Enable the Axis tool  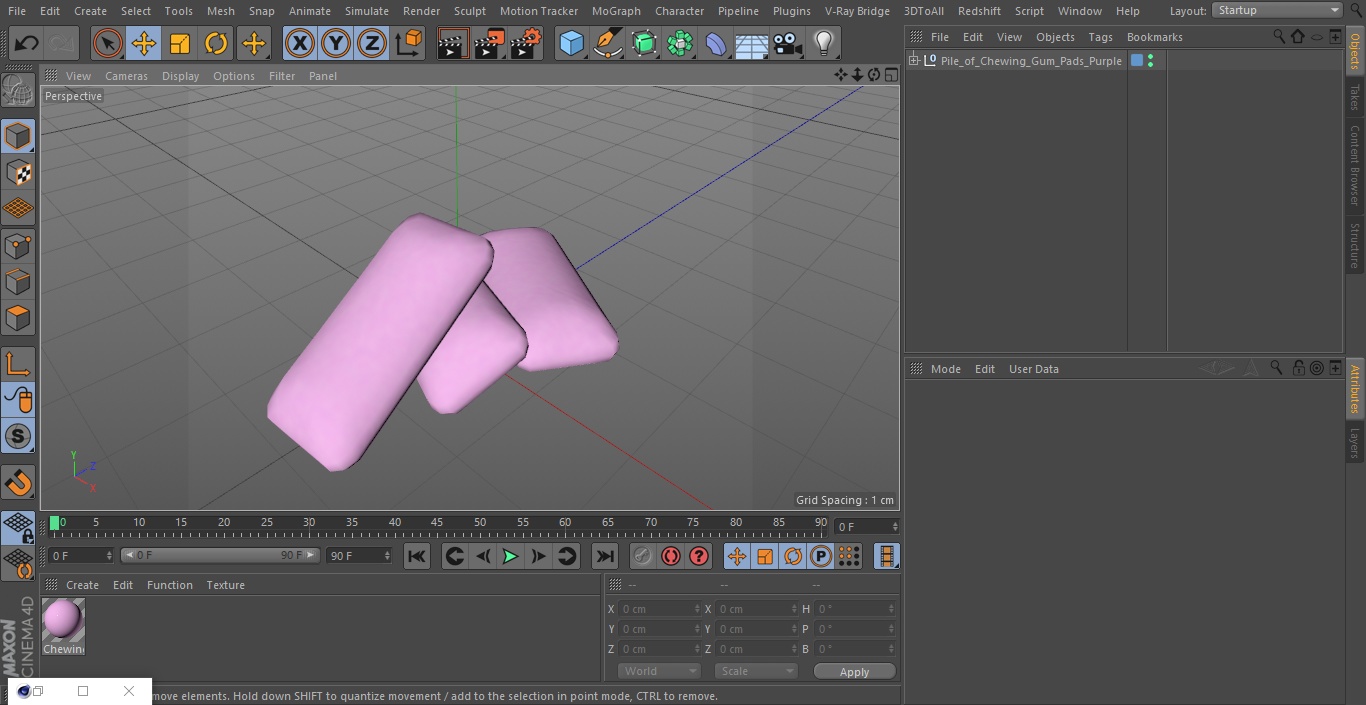pyautogui.click(x=18, y=364)
